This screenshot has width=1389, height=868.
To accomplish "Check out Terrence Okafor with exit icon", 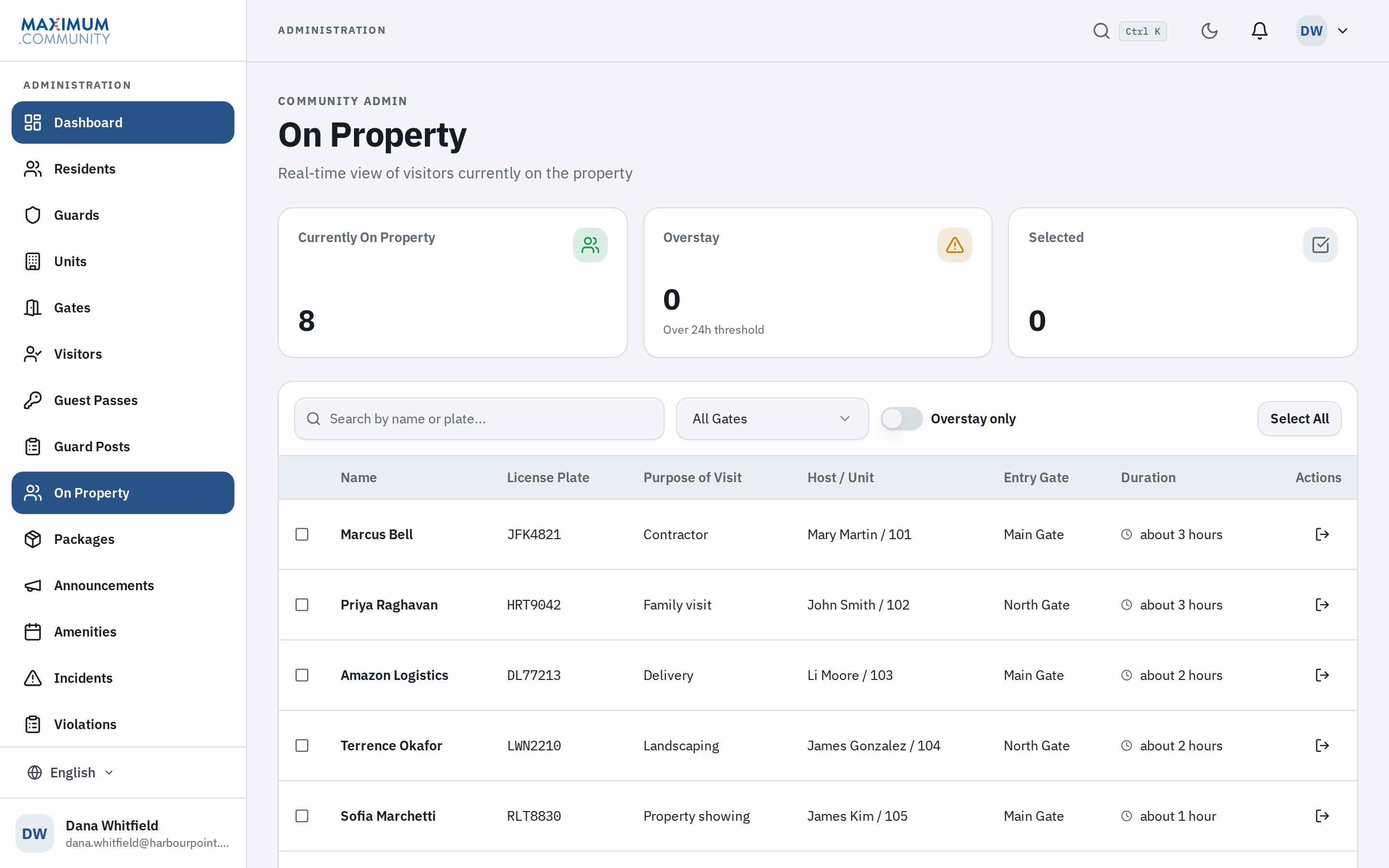I will (x=1322, y=745).
